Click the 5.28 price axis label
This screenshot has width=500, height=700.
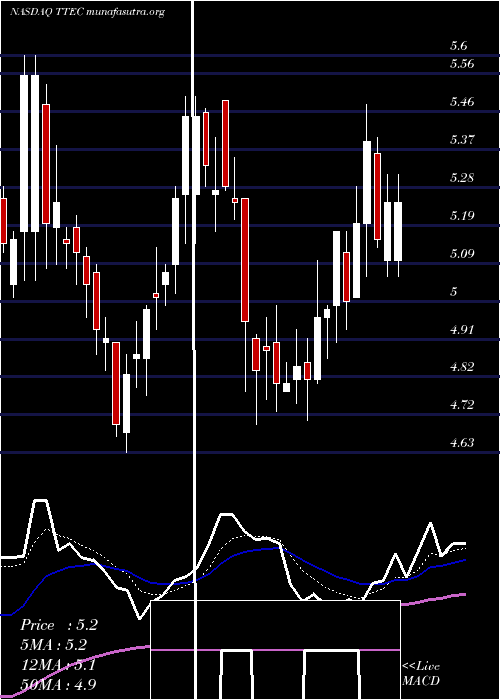(462, 178)
